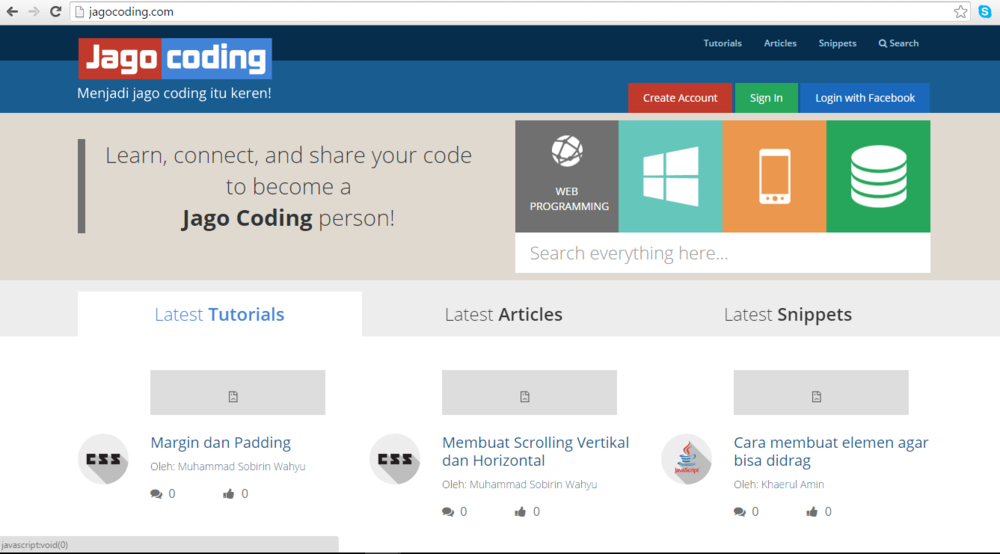Click the JavaScript avatar icon
This screenshot has width=1000, height=554.
[686, 459]
